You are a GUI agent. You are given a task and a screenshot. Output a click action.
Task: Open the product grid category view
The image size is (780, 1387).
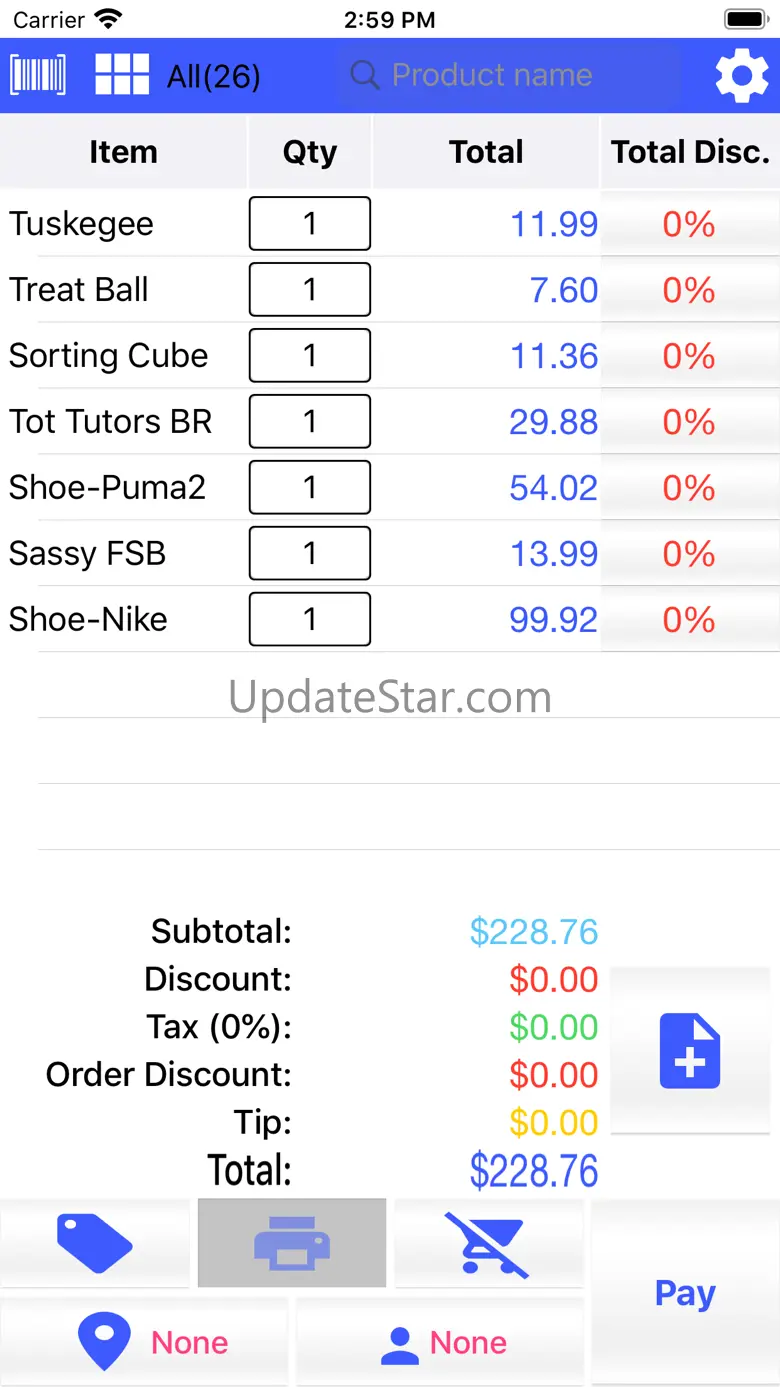click(x=122, y=75)
